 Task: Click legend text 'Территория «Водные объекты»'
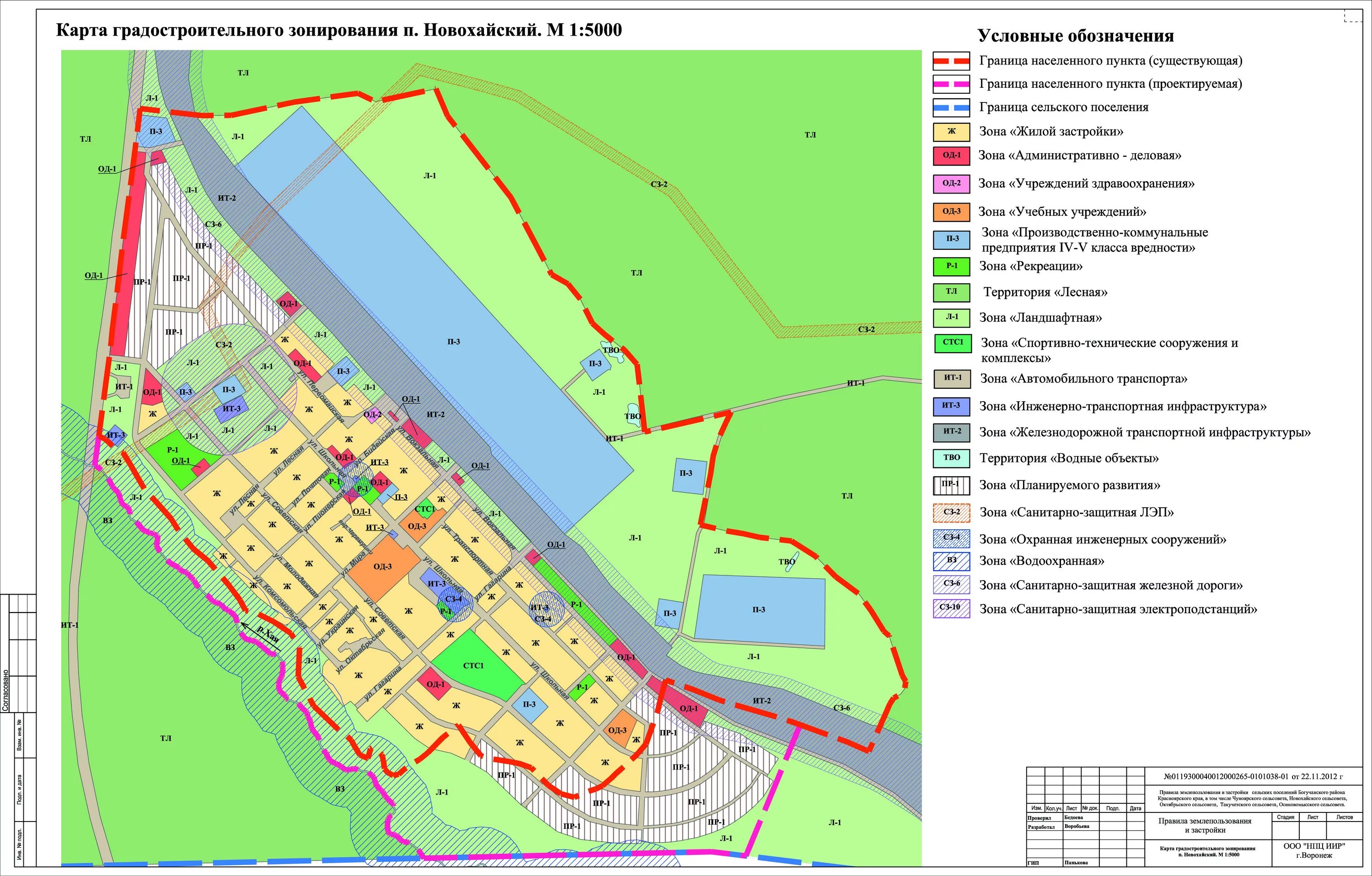click(1069, 458)
